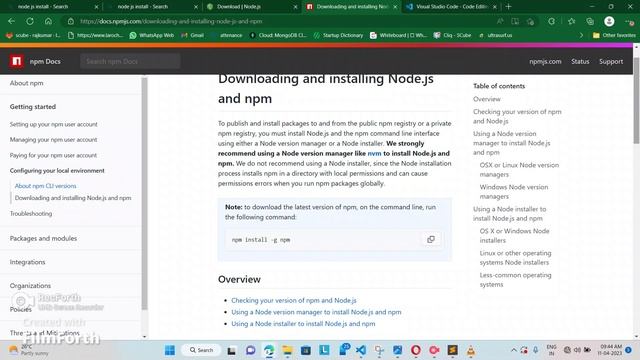Open File Explorer from the taskbar
640x360 pixels.
(287, 350)
